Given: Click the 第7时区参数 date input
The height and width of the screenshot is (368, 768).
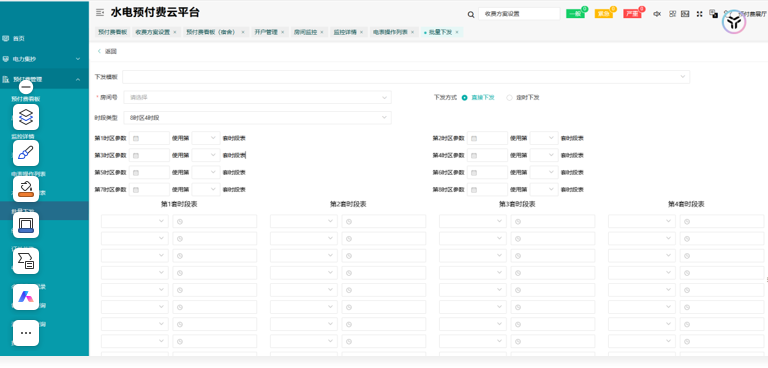Looking at the screenshot, I should [x=149, y=190].
